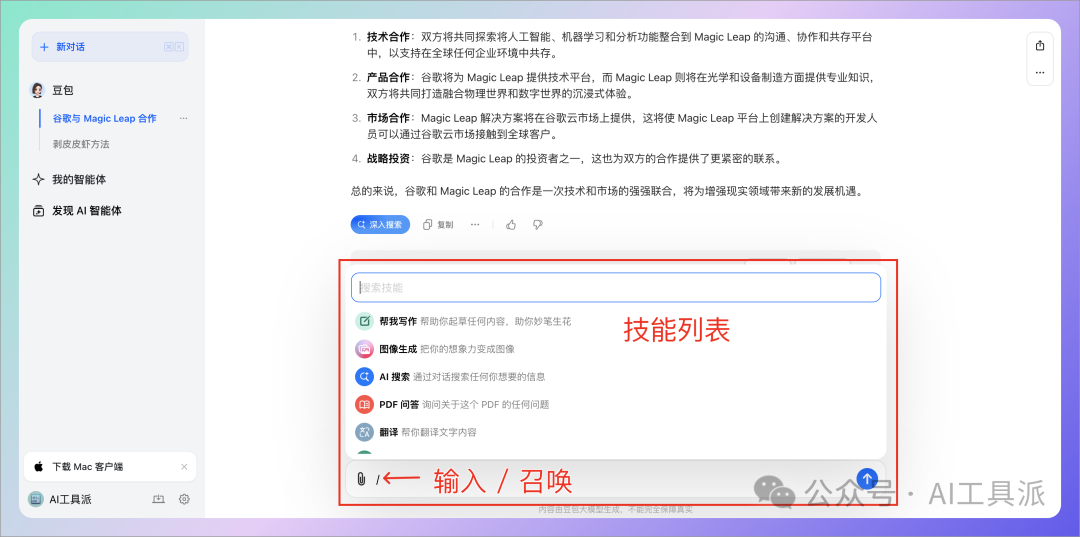
Task: Open the AI工具派 user profile avatar
Action: [x=35, y=500]
